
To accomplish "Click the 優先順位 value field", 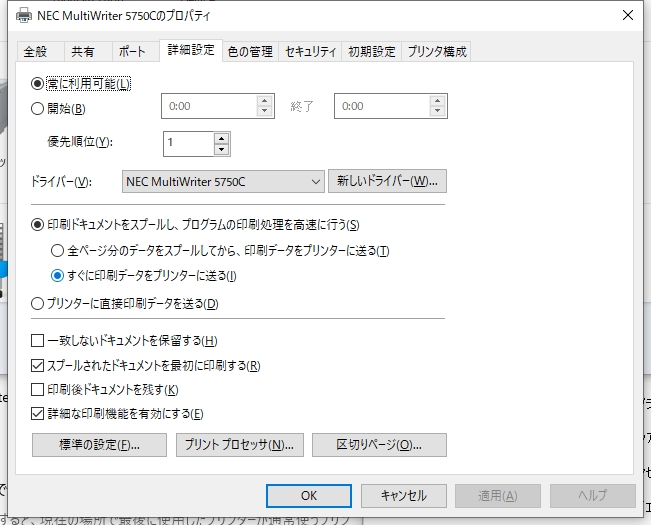I will coord(189,144).
